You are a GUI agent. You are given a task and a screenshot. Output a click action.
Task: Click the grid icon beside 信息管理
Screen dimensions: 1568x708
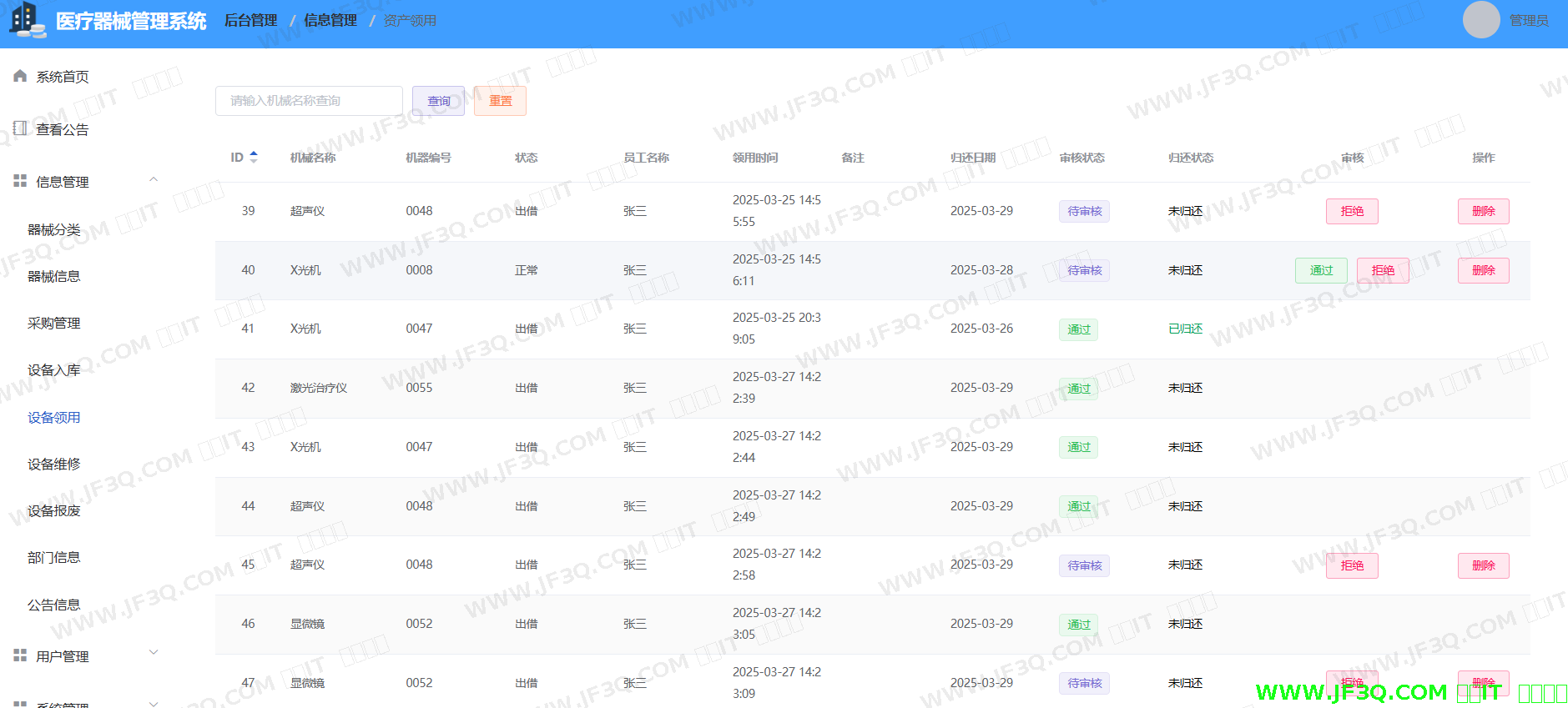[20, 181]
